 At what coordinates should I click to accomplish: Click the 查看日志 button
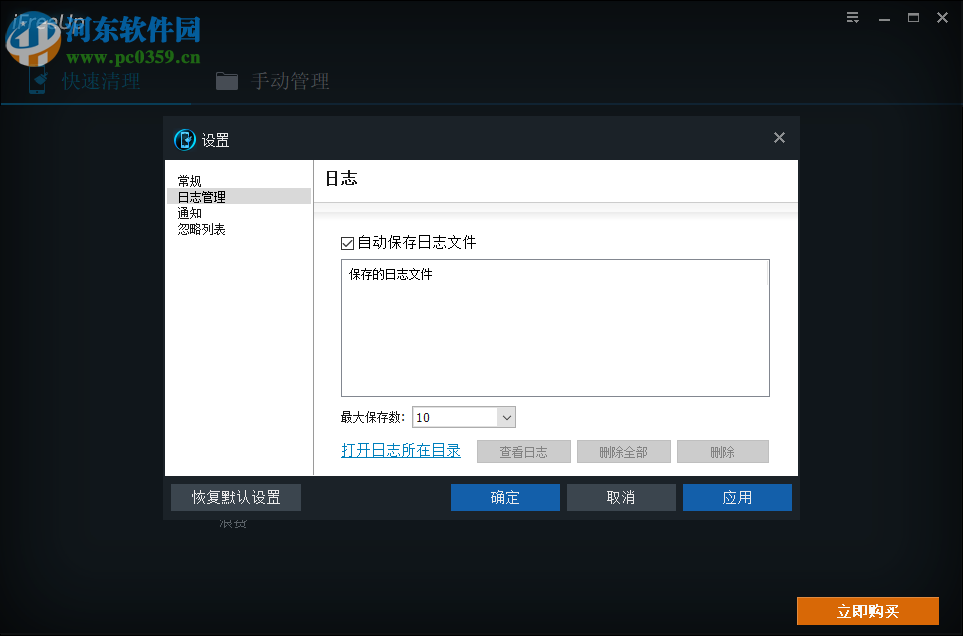pyautogui.click(x=523, y=451)
